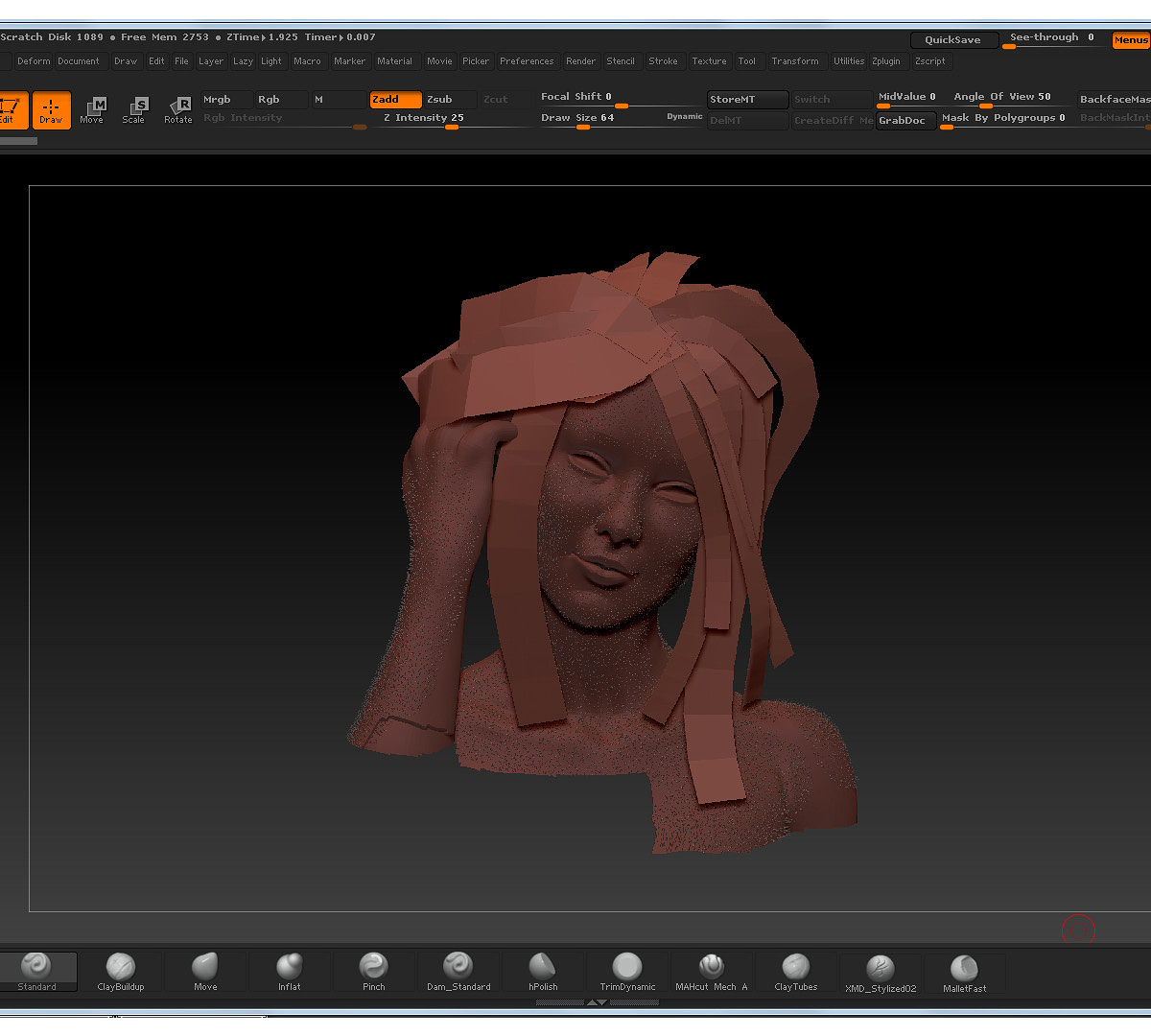Viewport: 1151px width, 1036px height.
Task: Choose the Inflat brush
Action: click(x=290, y=972)
